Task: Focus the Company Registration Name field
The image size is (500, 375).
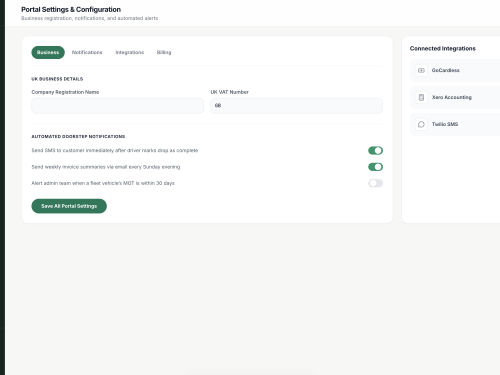Action: [x=117, y=106]
